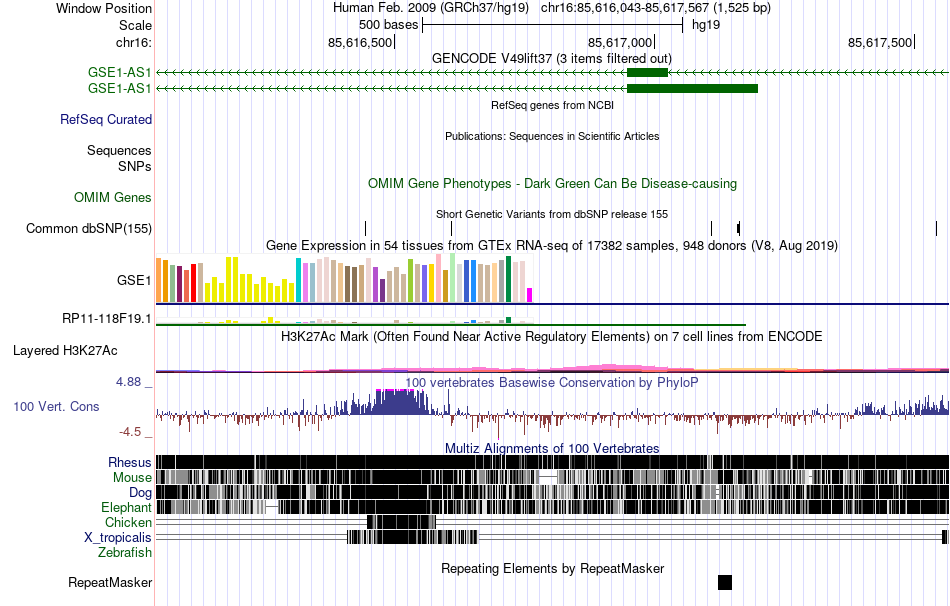The height and width of the screenshot is (606, 950).
Task: Click the Chicken alignment block
Action: coord(401,522)
